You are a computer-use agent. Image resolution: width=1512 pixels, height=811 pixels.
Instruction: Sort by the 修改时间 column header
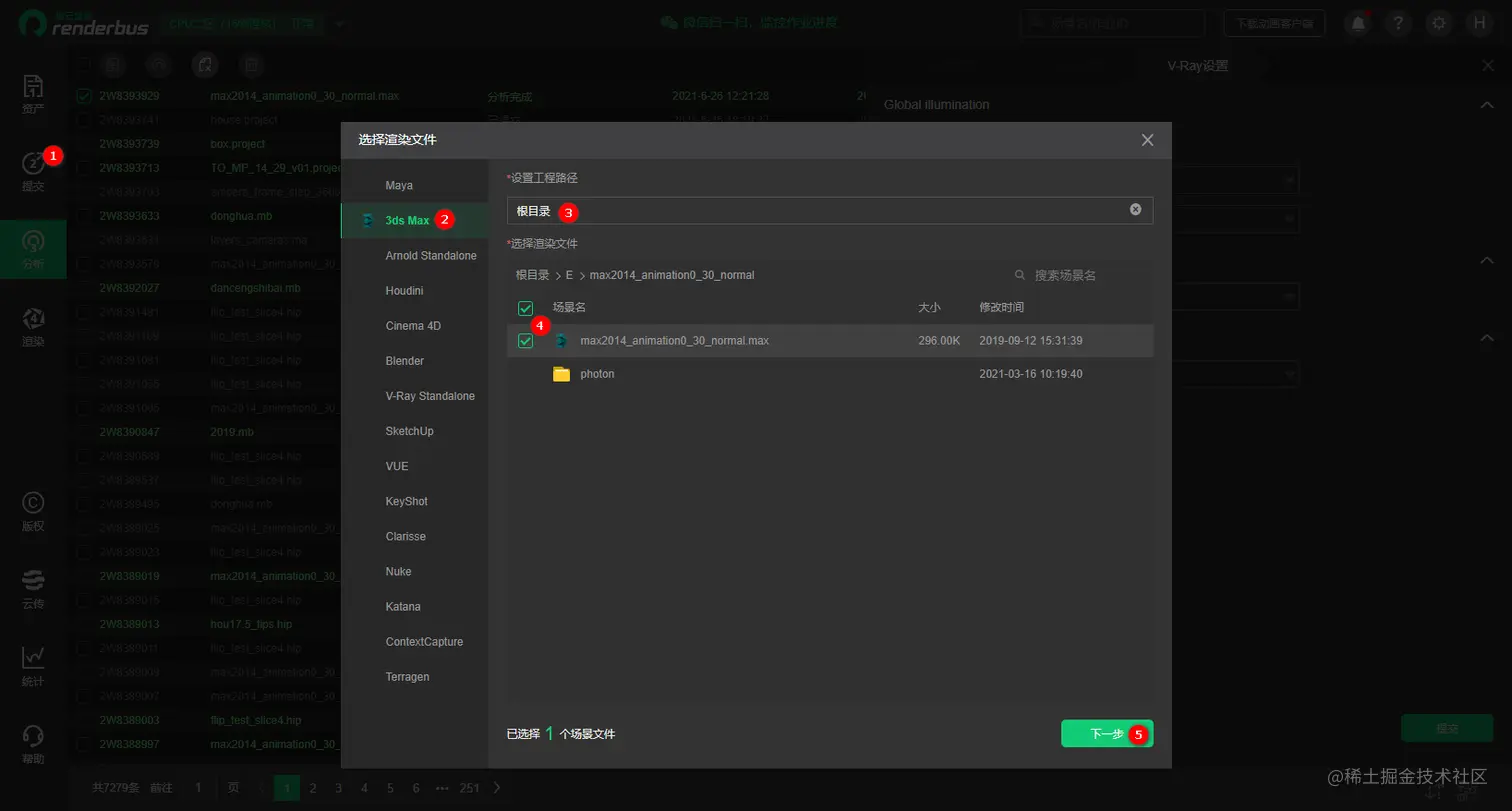click(x=1001, y=308)
